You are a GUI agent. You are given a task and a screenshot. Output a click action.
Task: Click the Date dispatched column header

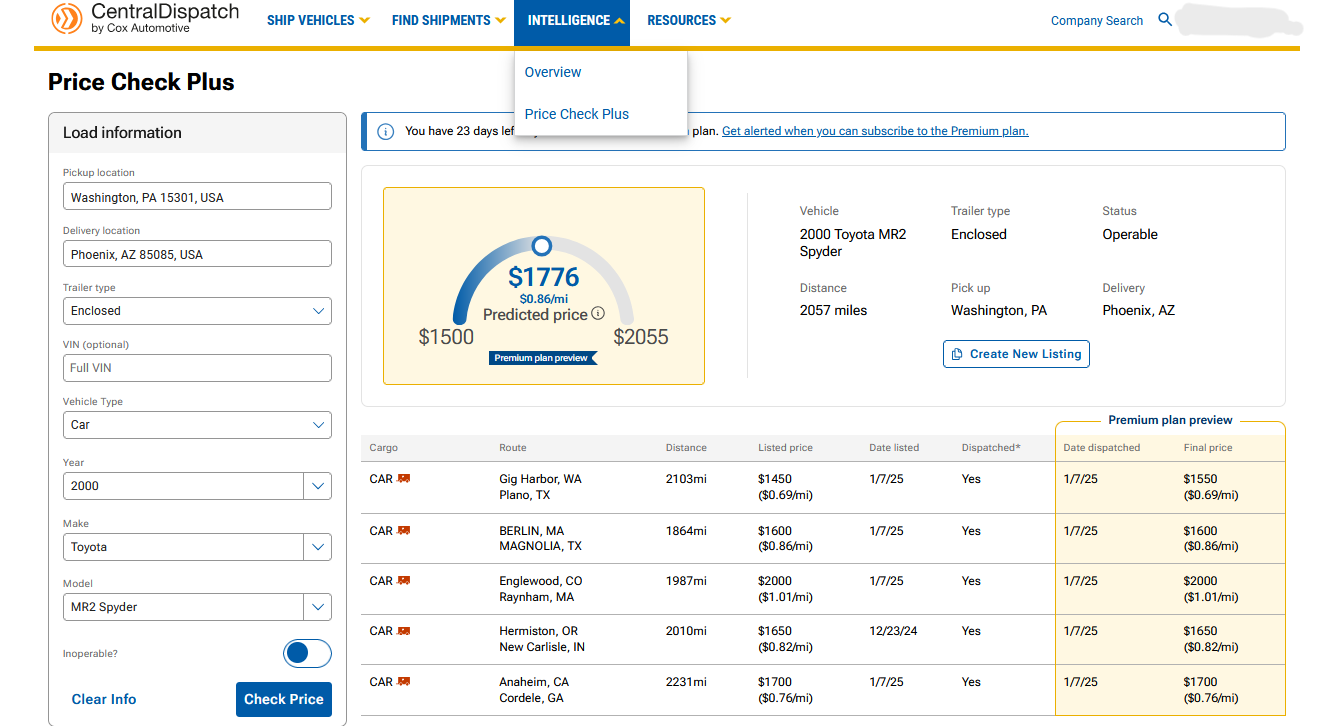click(x=1101, y=448)
